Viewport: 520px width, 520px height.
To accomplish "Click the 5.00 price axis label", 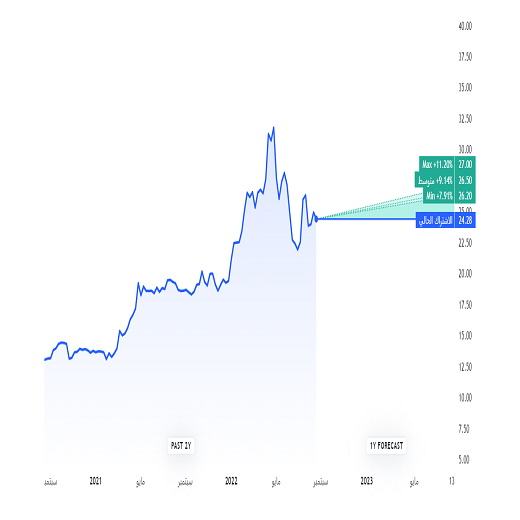I will pyautogui.click(x=464, y=459).
